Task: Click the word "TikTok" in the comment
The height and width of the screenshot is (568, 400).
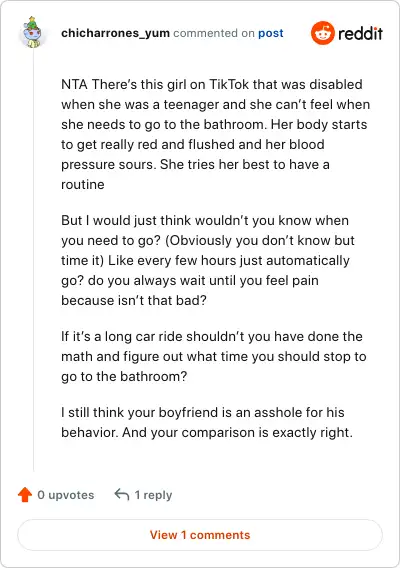Action: pyautogui.click(x=229, y=84)
